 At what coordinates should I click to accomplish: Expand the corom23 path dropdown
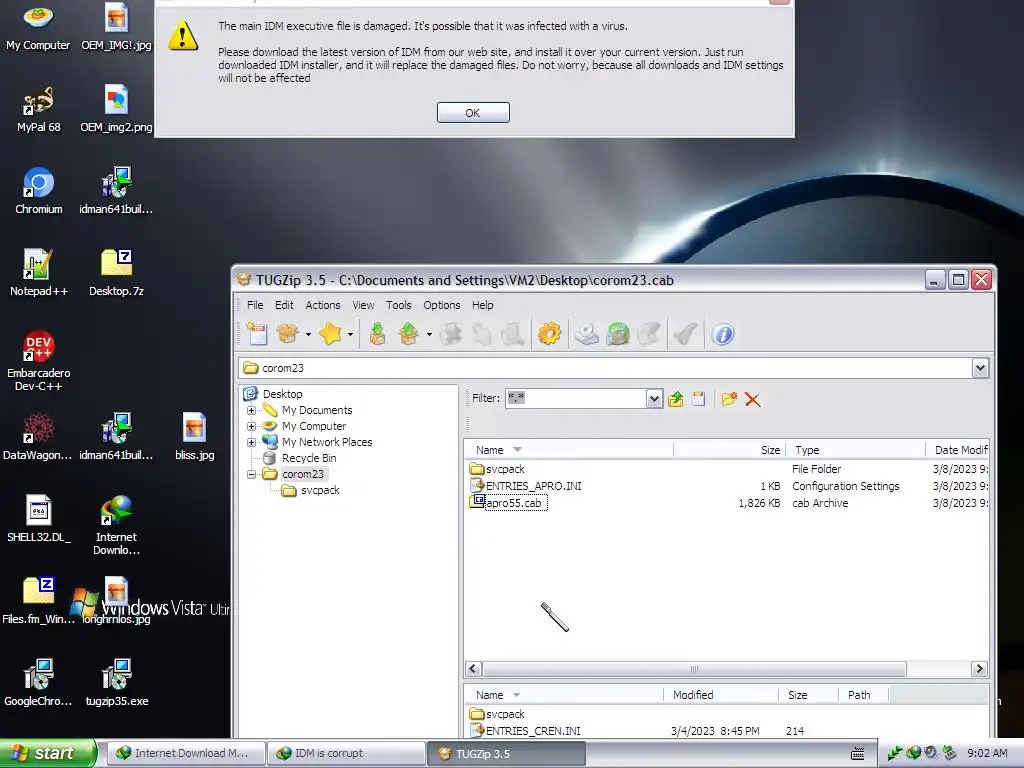(x=980, y=368)
